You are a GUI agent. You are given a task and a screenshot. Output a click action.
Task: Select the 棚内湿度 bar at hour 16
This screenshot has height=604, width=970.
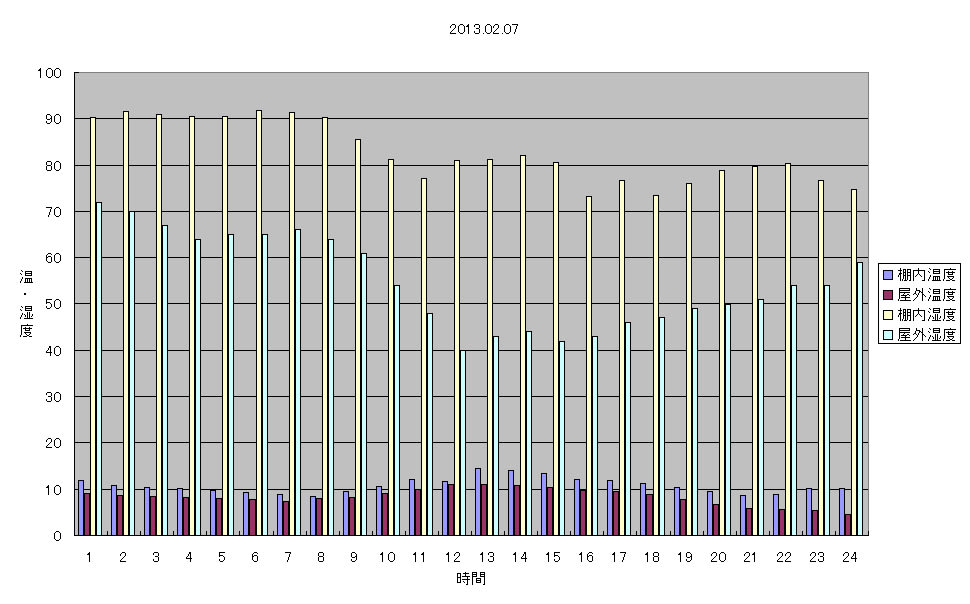tap(589, 366)
